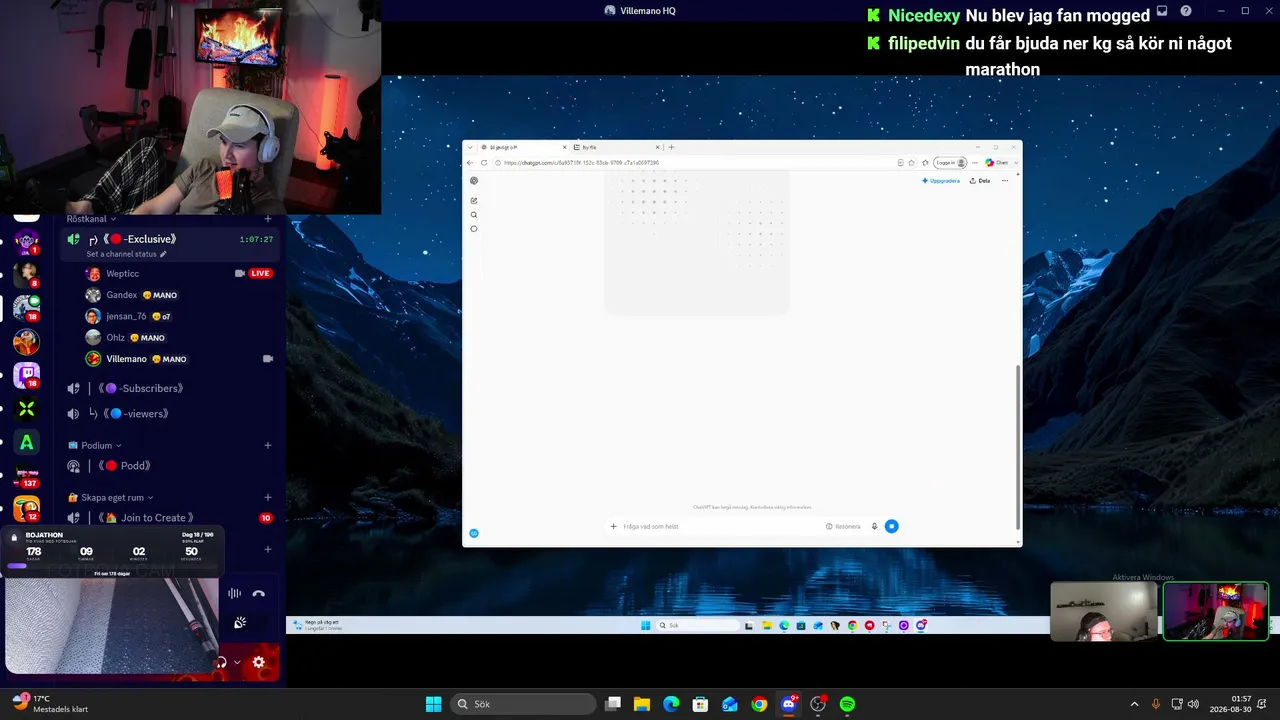Join the Join to Create channel
The height and width of the screenshot is (720, 1280).
point(170,518)
